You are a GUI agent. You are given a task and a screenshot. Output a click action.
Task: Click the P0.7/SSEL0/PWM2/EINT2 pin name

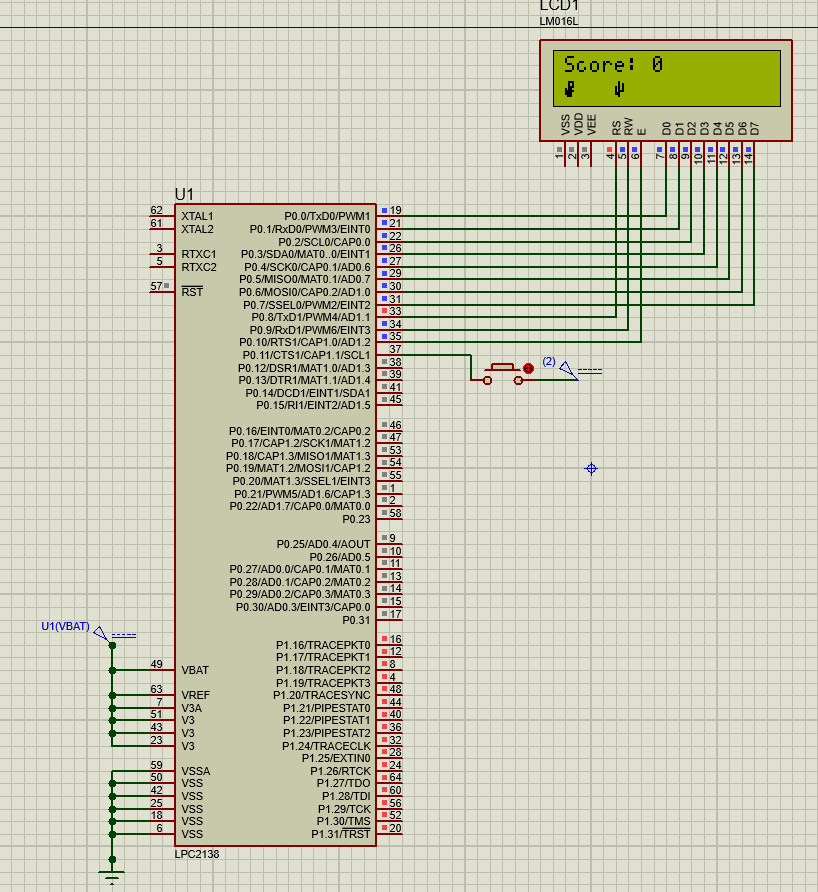307,305
